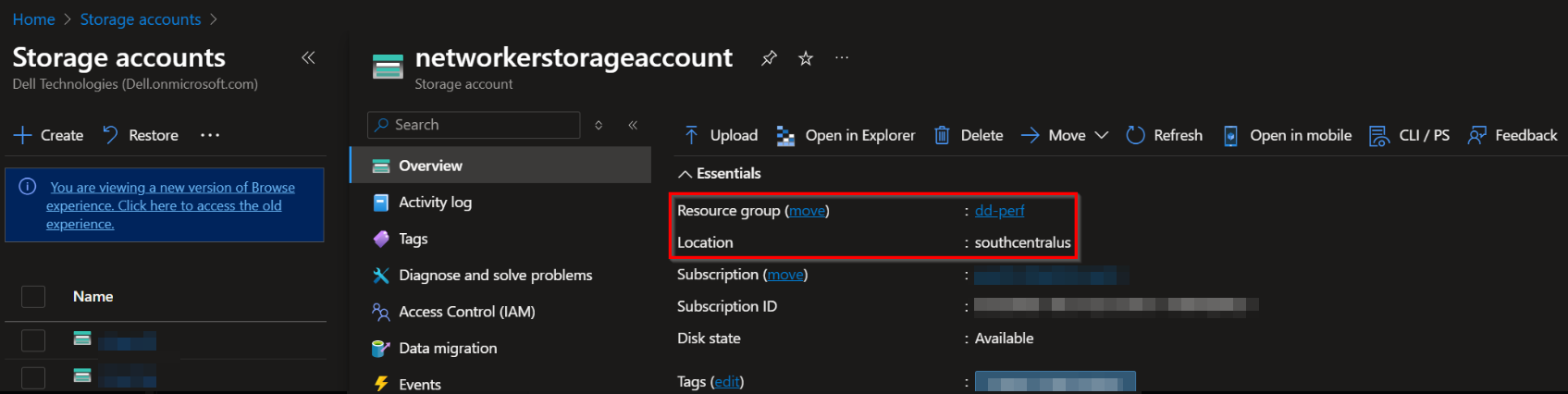Open the more options ellipsis beside the account title
1568x394 pixels.
coord(842,57)
